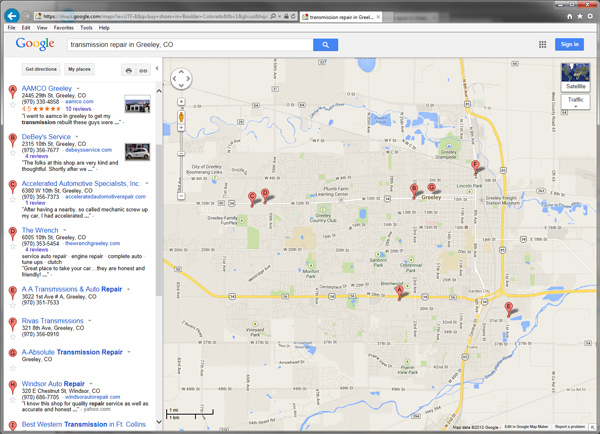Click map marker A on 28th St
600x434 pixels.
[x=399, y=293]
